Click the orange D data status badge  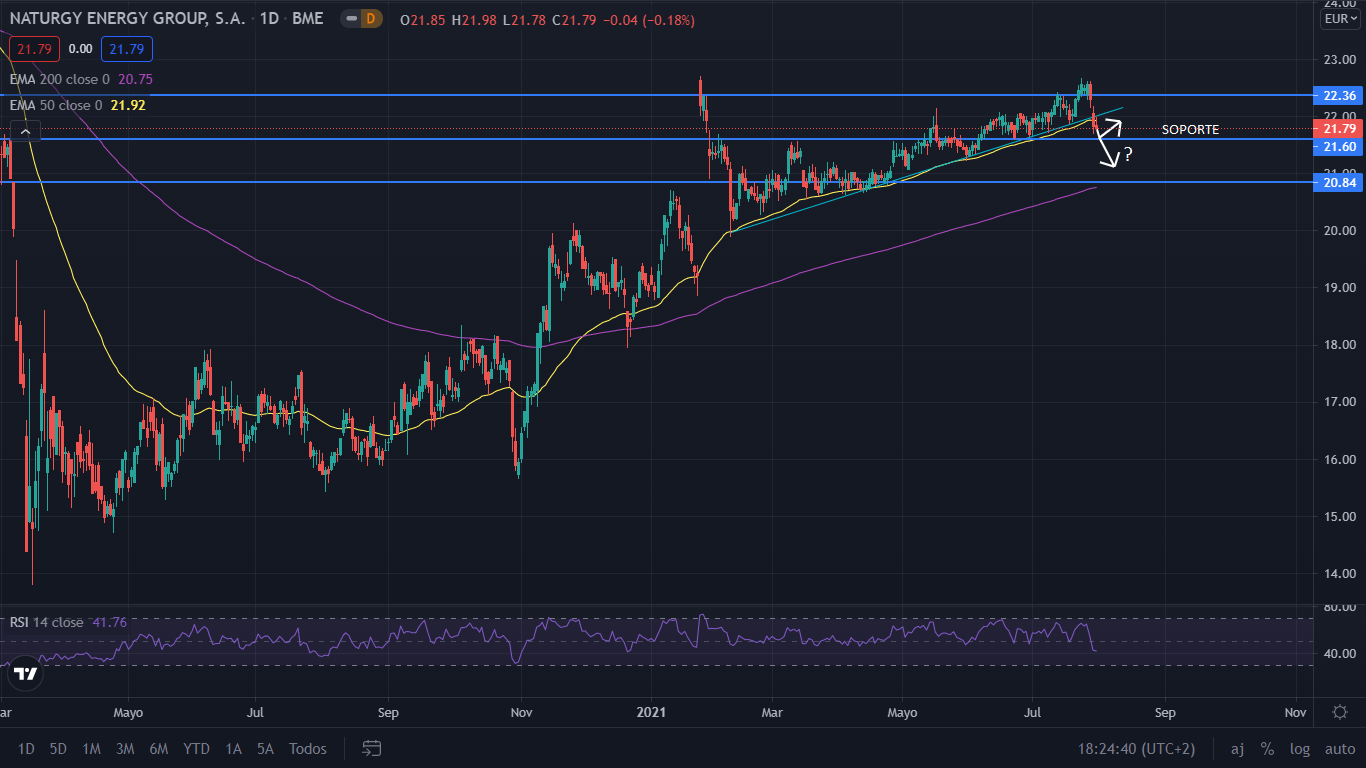370,19
